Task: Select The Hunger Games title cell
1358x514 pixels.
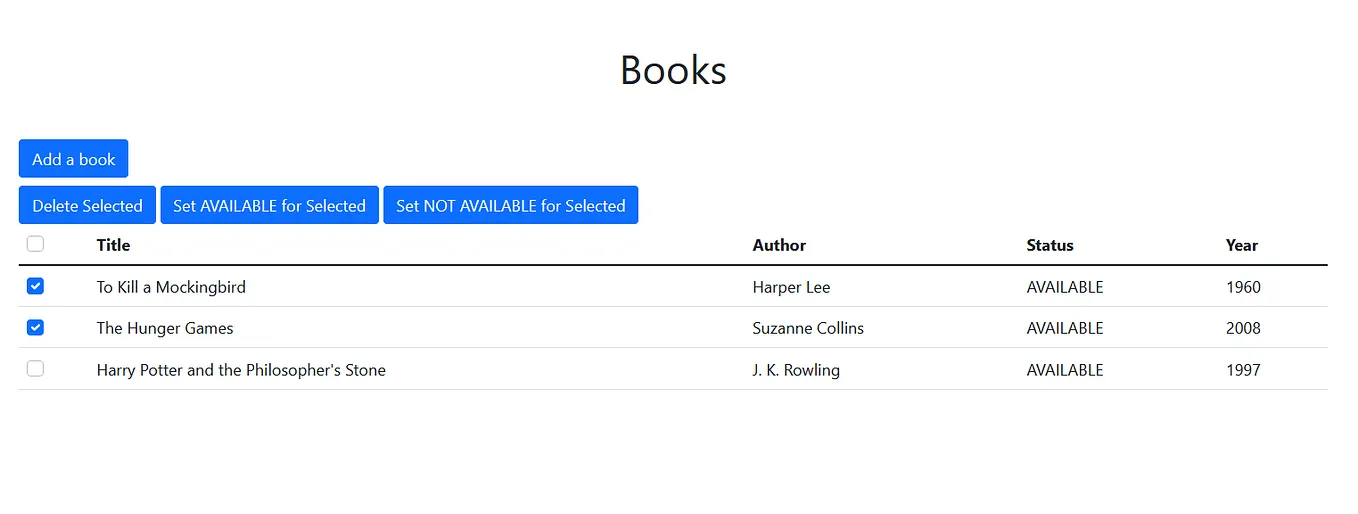Action: [165, 328]
